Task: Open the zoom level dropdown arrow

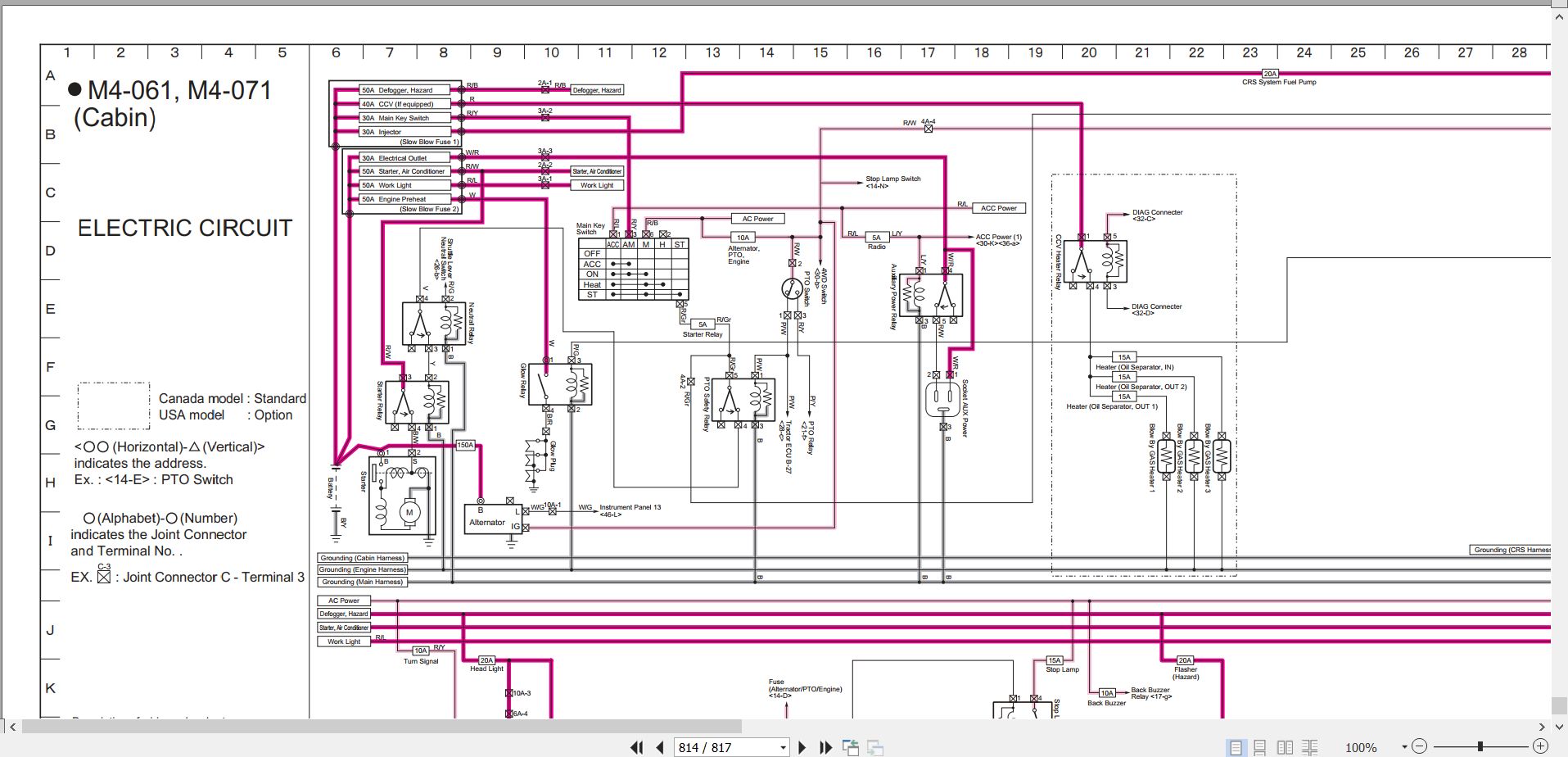Action: 1404,746
